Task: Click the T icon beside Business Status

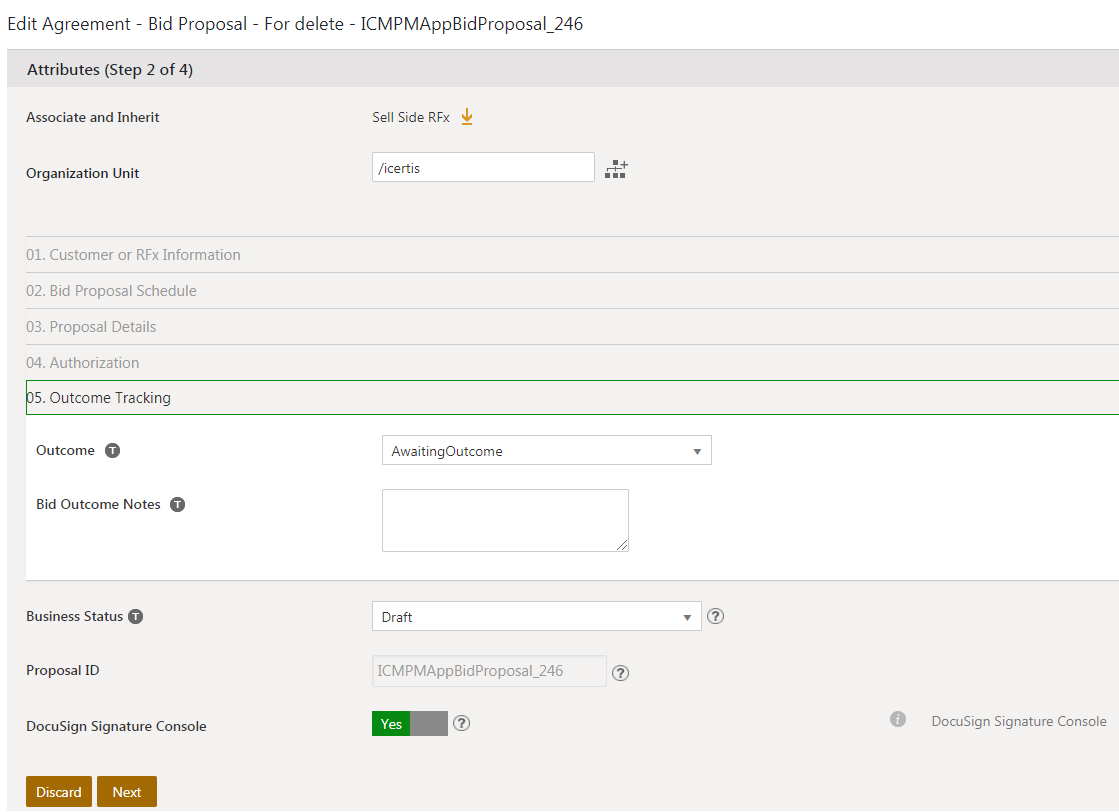Action: [x=136, y=617]
